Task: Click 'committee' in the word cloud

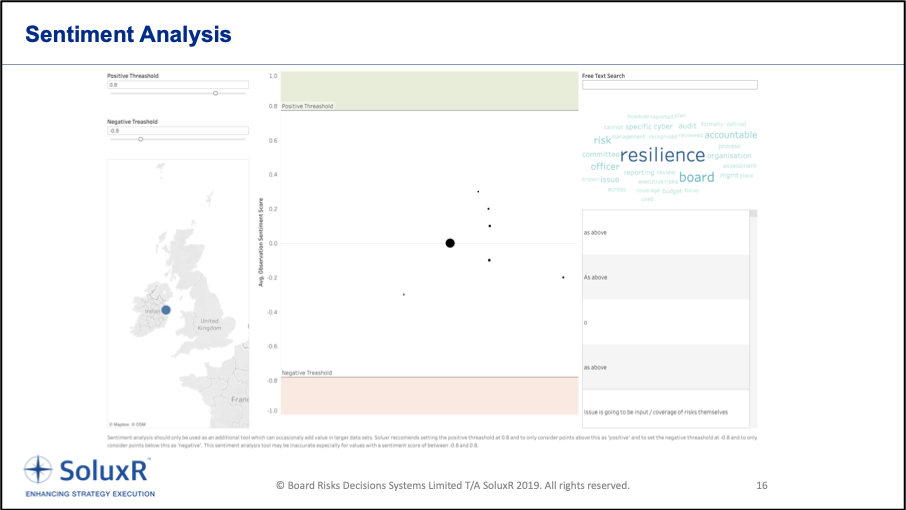Action: tap(600, 155)
